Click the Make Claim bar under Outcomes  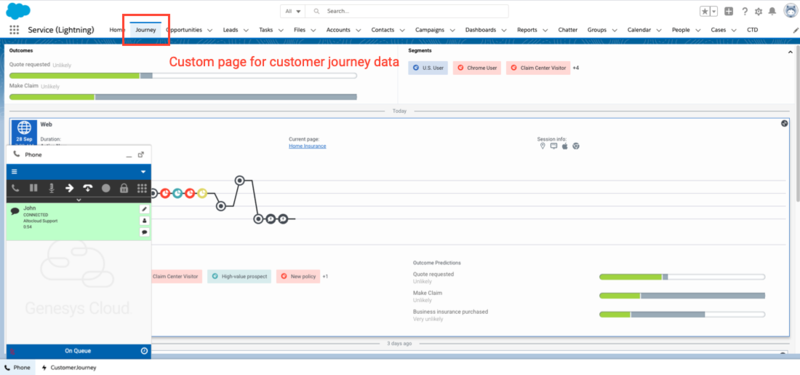pyautogui.click(x=183, y=96)
